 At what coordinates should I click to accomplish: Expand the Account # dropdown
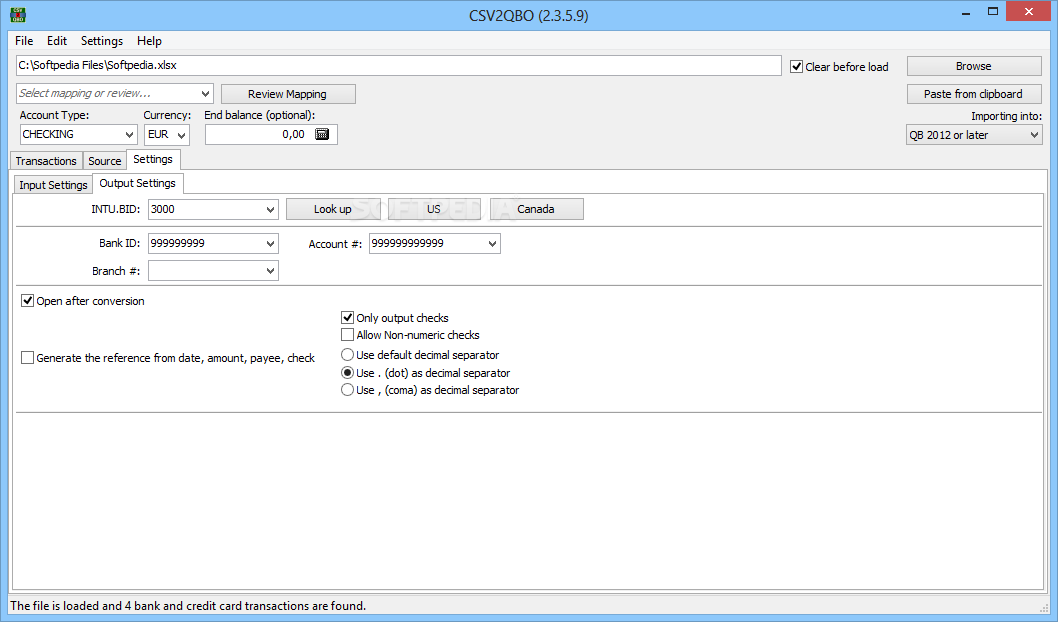tap(492, 244)
